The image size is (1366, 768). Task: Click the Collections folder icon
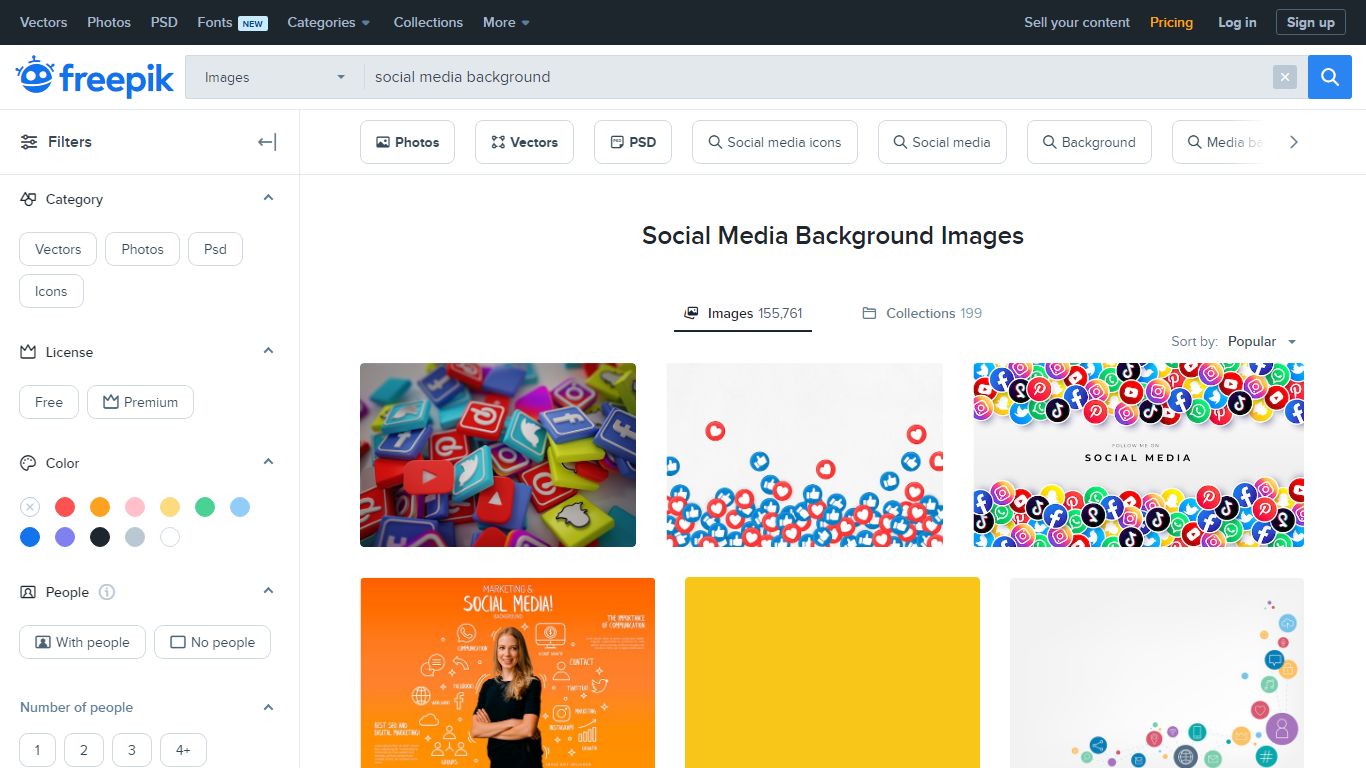869,313
